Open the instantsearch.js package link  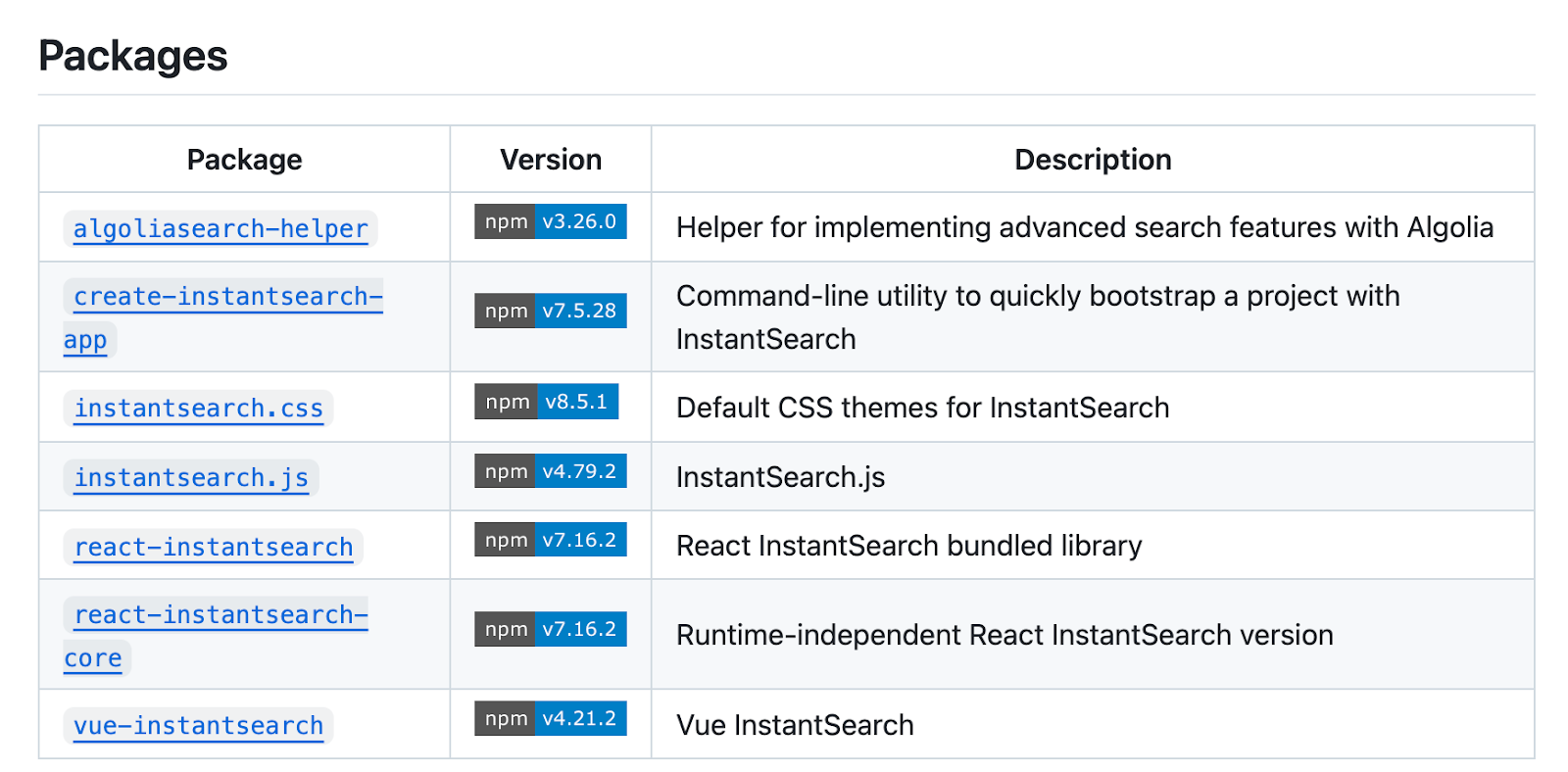click(191, 478)
